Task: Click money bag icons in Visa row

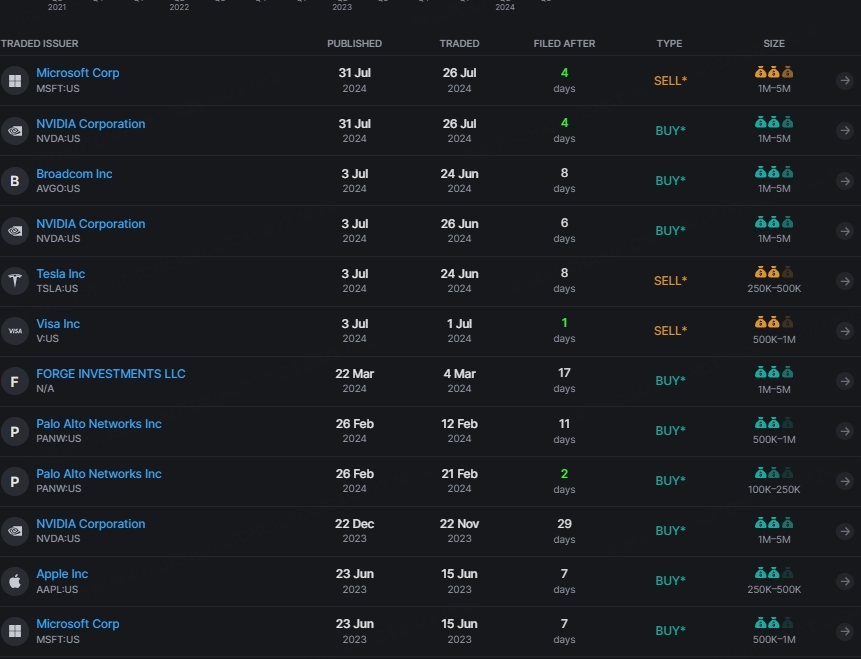Action: (774, 322)
